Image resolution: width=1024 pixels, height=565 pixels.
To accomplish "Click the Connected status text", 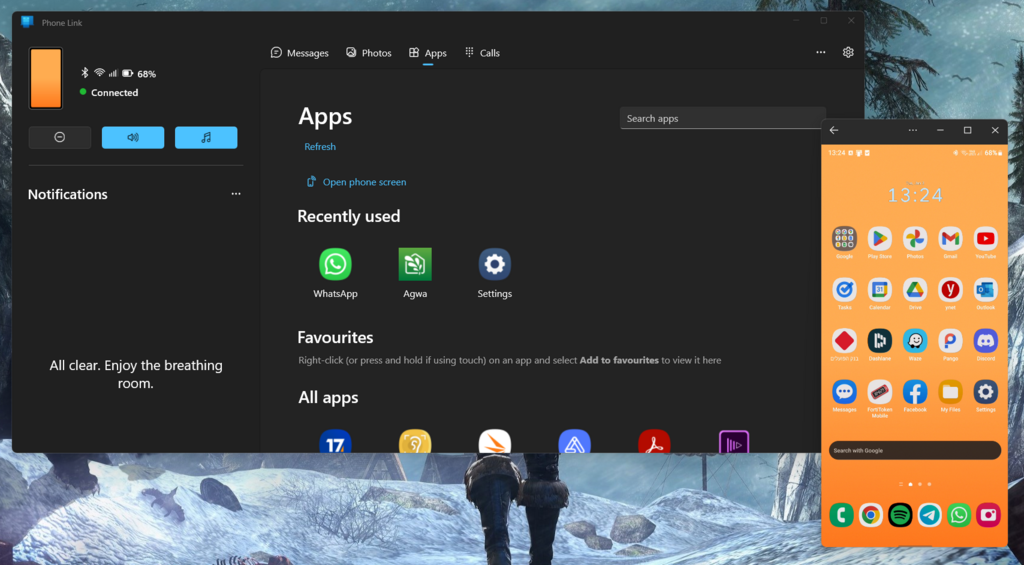I will pos(114,93).
